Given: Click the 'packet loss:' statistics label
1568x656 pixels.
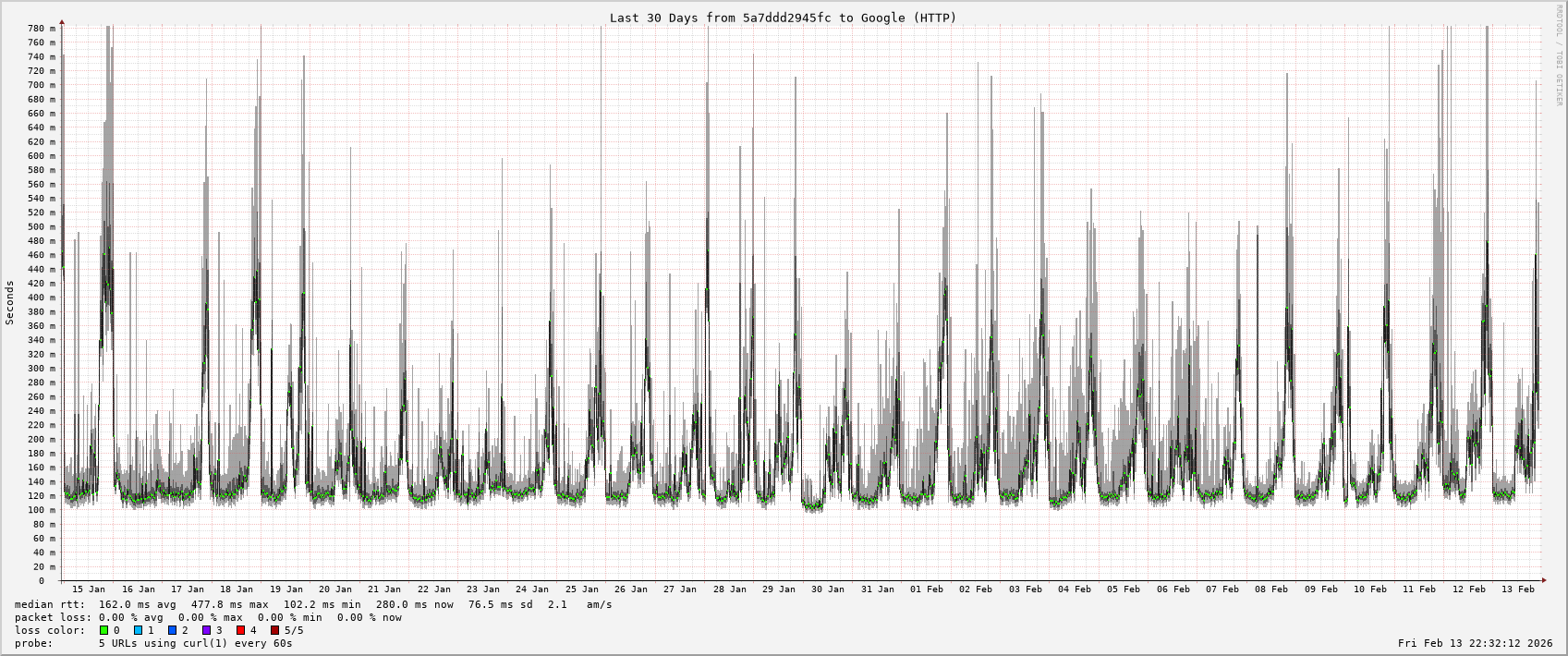Looking at the screenshot, I should tap(52, 617).
